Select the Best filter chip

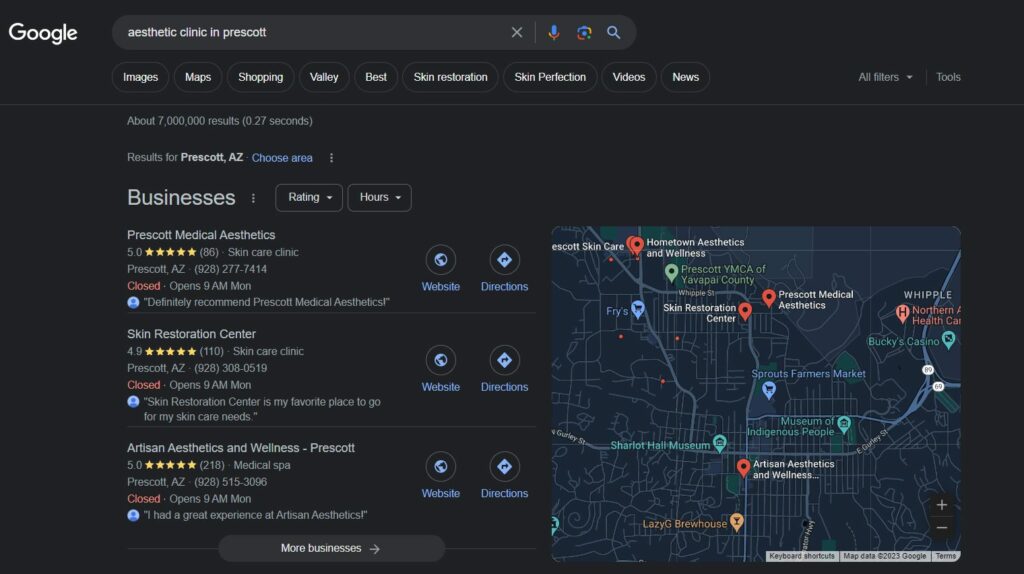point(376,77)
